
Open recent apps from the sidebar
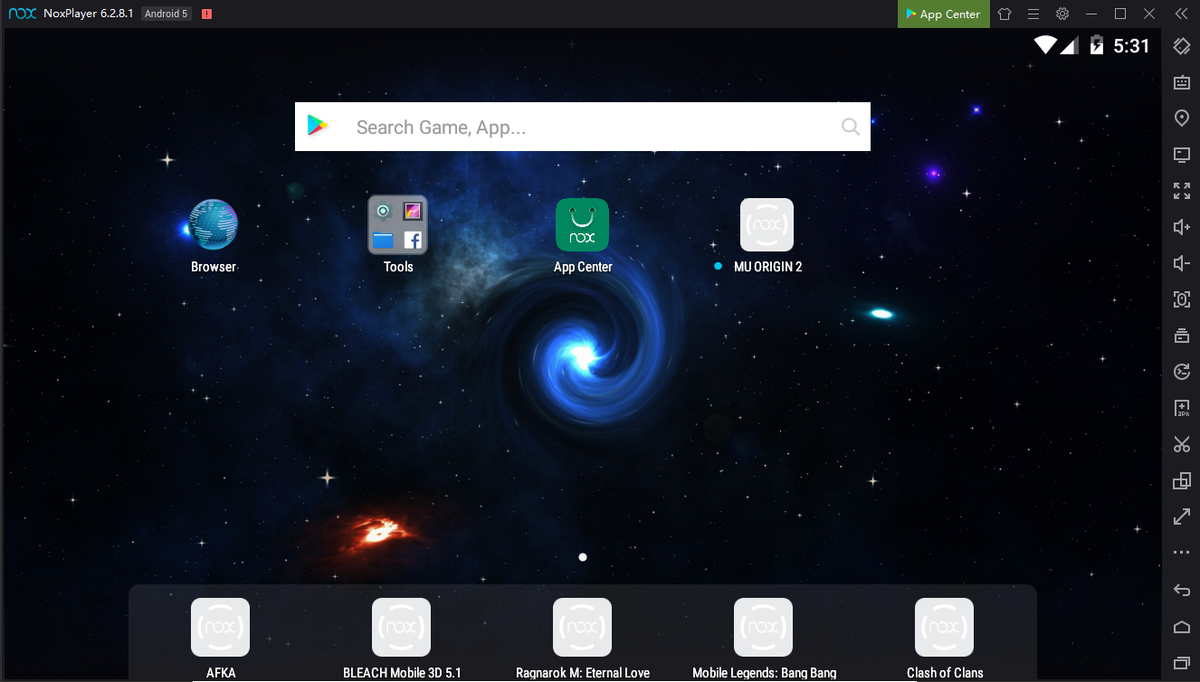point(1181,662)
